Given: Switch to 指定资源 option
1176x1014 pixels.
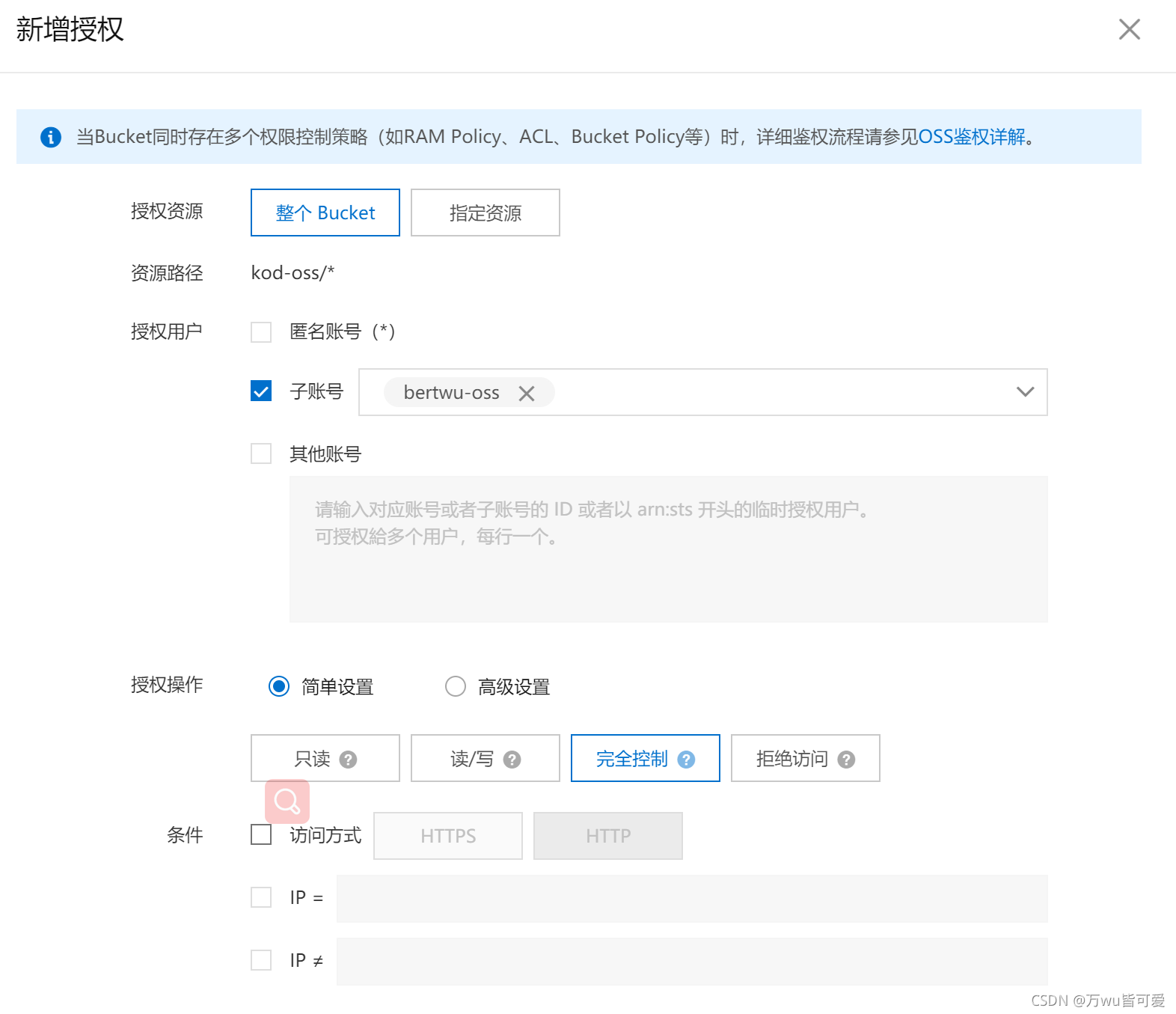Looking at the screenshot, I should click(x=486, y=213).
